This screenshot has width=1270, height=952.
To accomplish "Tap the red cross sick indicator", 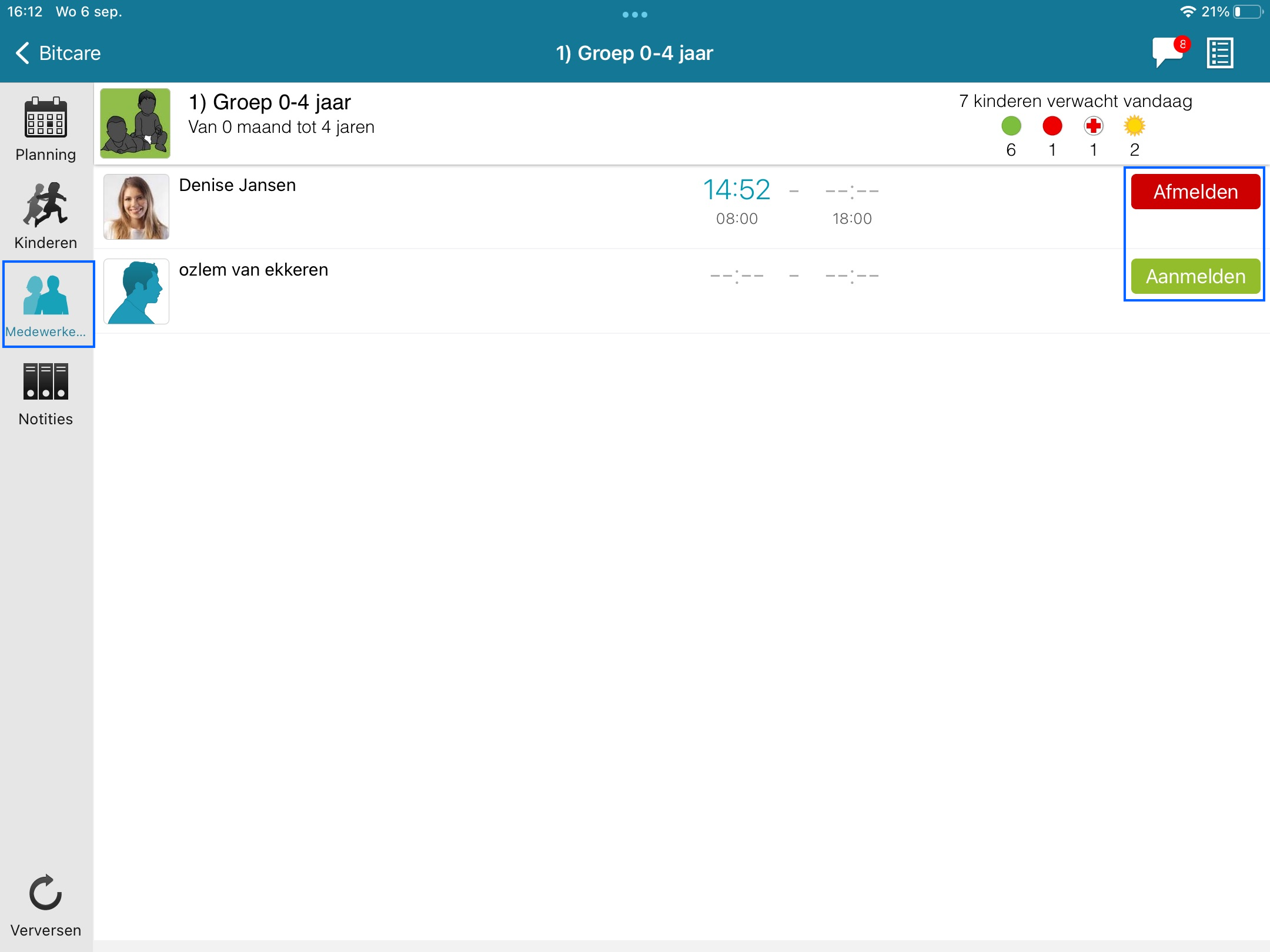I will click(1094, 126).
